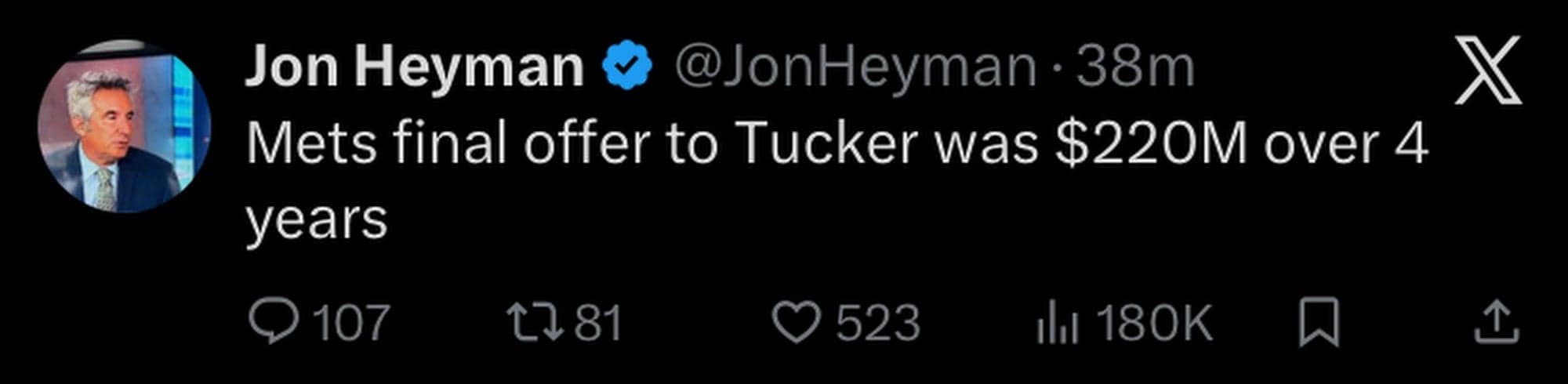Click the 38m timestamp

point(1134,67)
